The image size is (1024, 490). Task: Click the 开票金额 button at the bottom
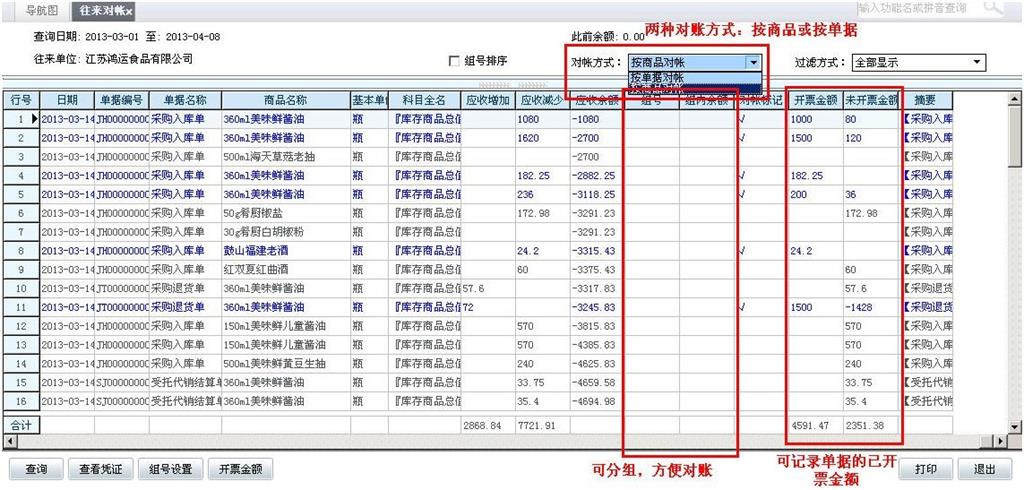(x=240, y=469)
